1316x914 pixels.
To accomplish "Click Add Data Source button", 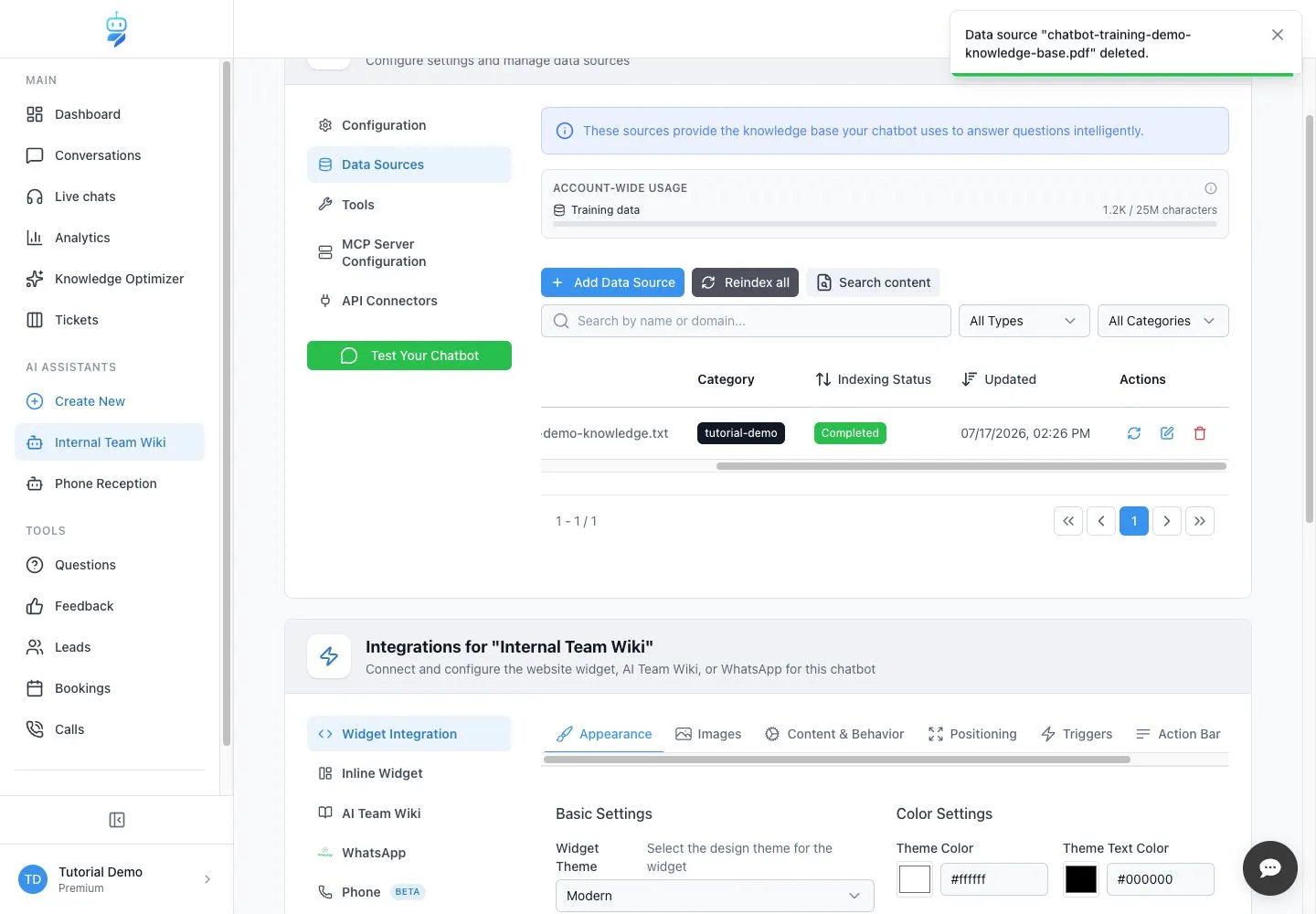I will [612, 282].
